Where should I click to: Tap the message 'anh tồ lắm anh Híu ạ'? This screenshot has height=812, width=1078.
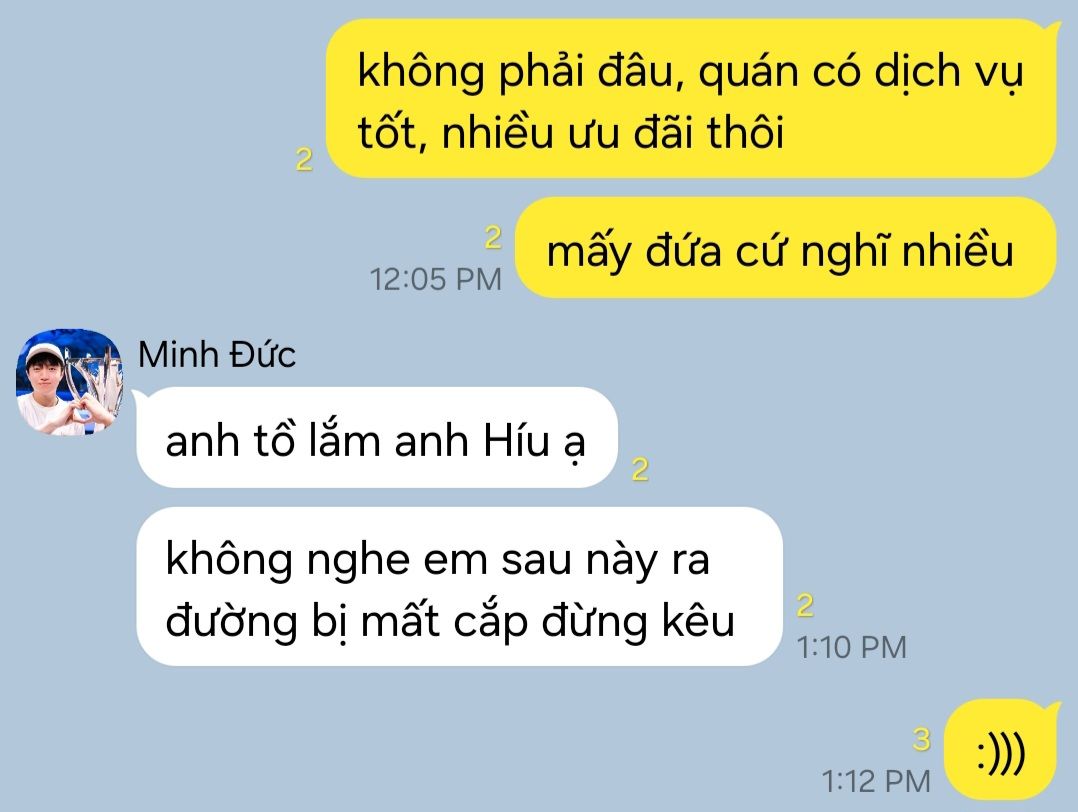click(377, 438)
